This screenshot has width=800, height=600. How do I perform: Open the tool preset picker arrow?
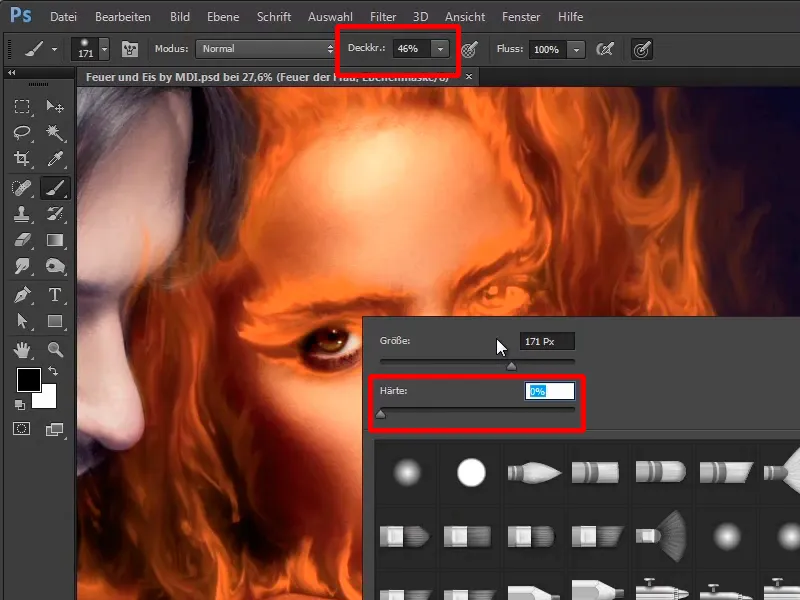(x=54, y=49)
